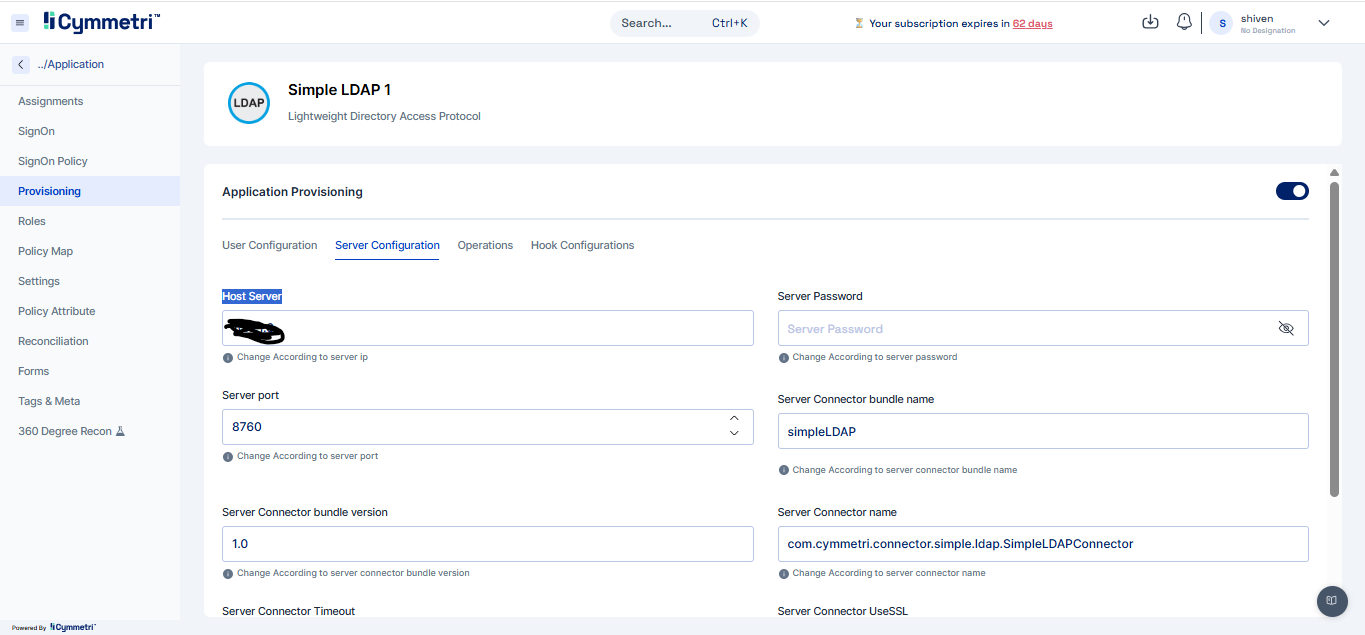Click the LDAP application logo icon
The image size is (1365, 635).
tap(249, 103)
